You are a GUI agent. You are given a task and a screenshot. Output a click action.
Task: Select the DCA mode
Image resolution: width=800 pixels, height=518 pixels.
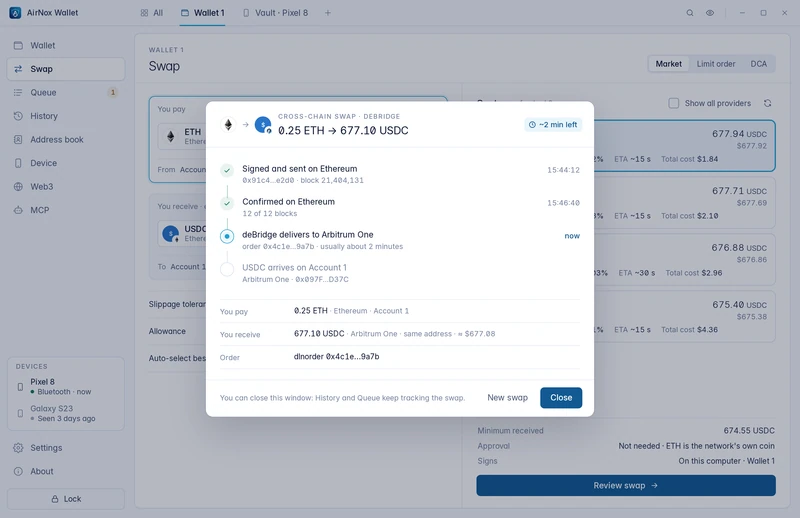[758, 64]
